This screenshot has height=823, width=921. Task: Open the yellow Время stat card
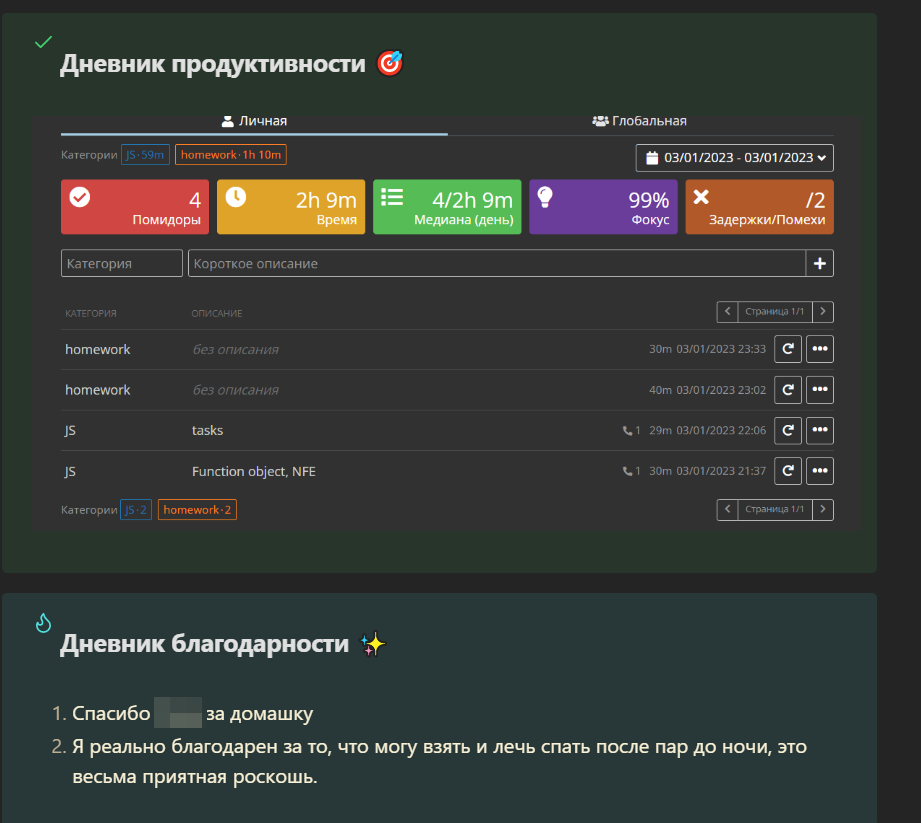pyautogui.click(x=291, y=207)
